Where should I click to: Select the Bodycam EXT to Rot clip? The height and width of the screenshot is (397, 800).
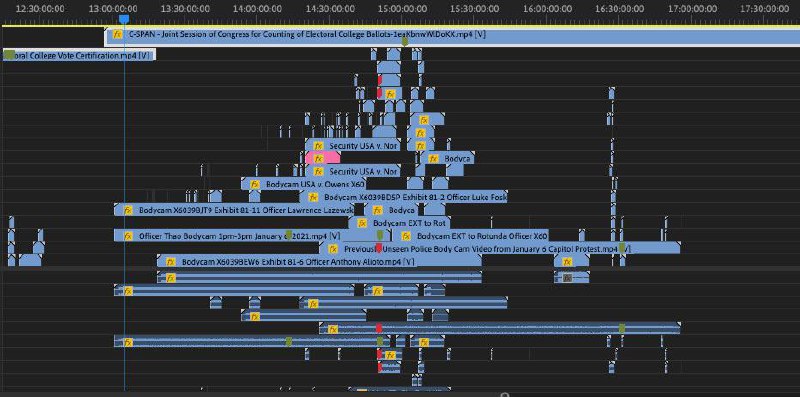click(x=399, y=223)
